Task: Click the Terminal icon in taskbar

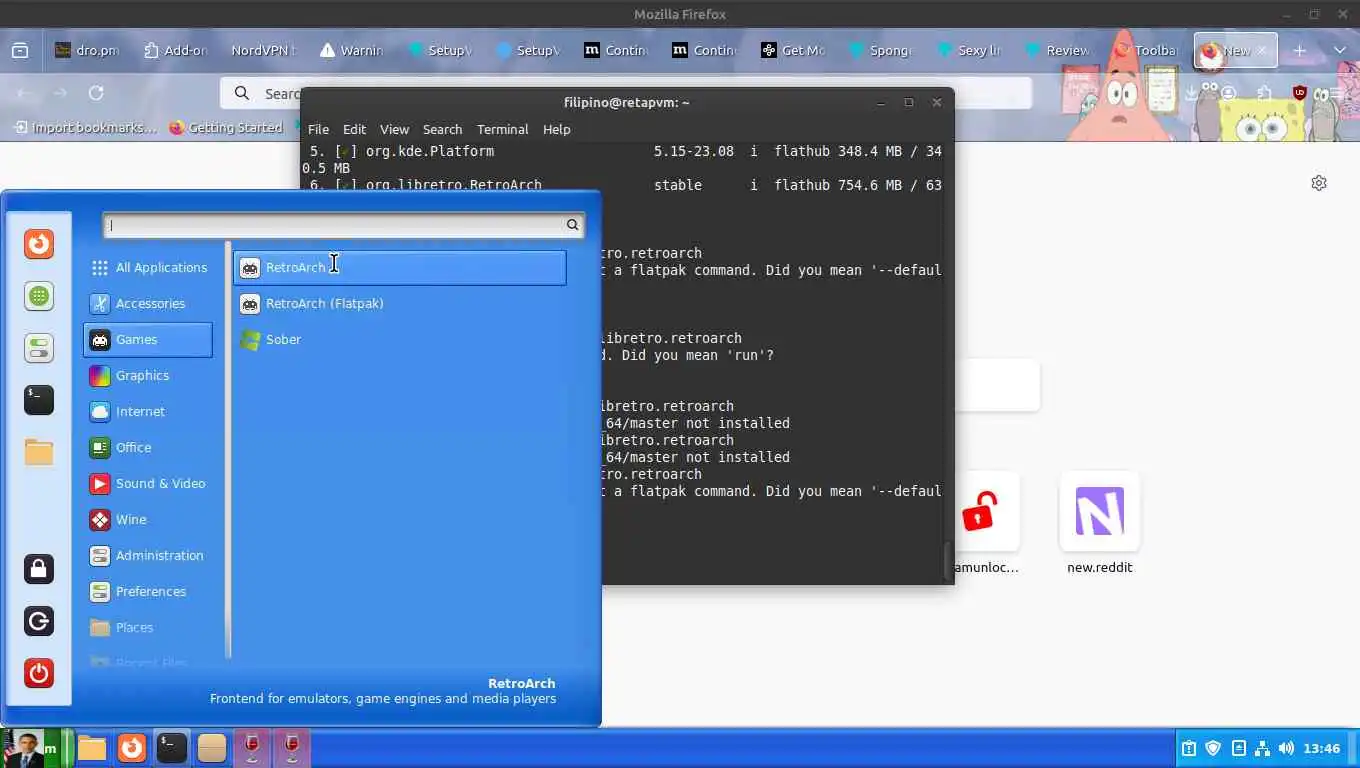Action: pos(172,748)
